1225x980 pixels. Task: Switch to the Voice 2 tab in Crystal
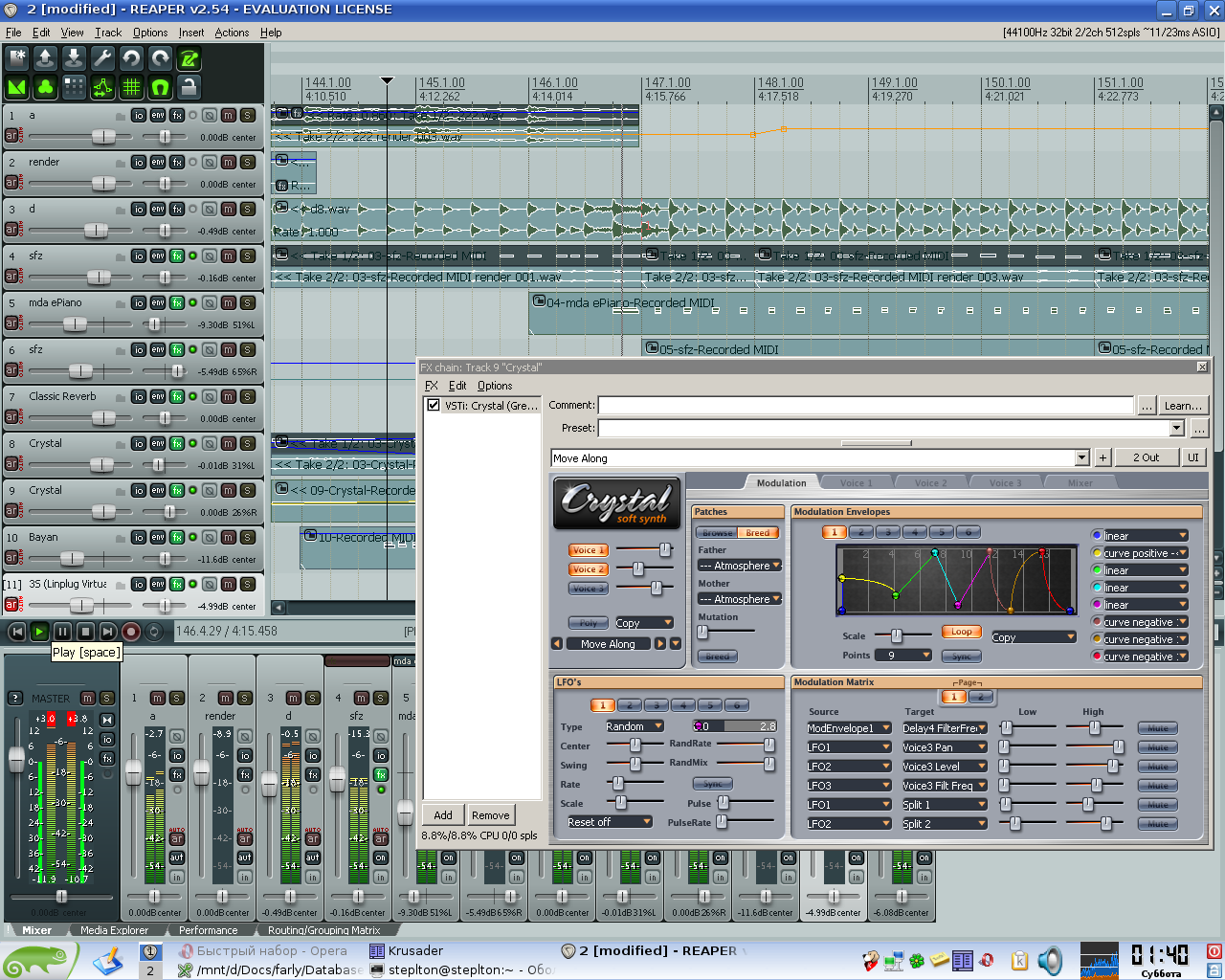point(930,483)
